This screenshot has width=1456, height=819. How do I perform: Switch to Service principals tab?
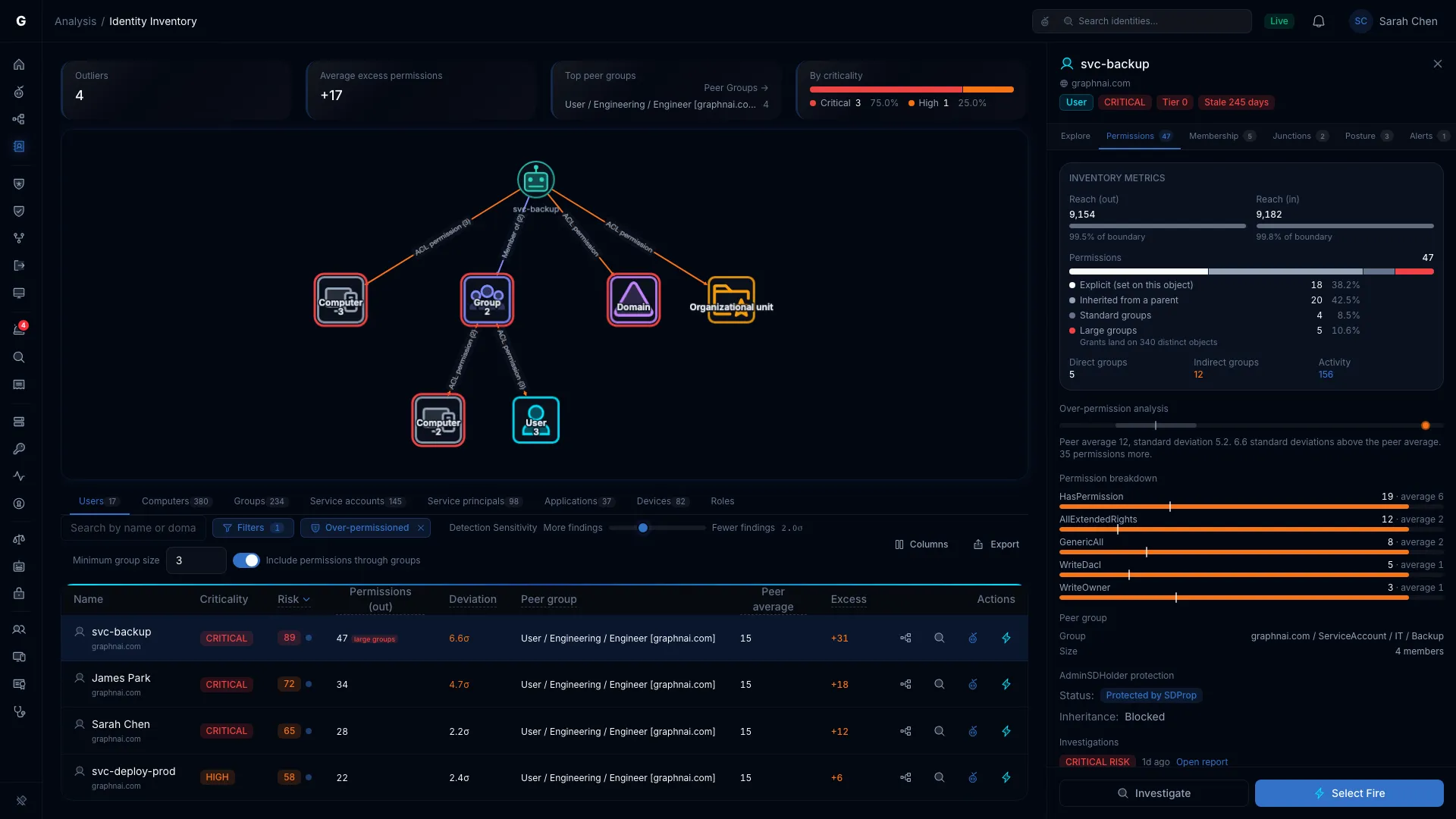[x=474, y=501]
